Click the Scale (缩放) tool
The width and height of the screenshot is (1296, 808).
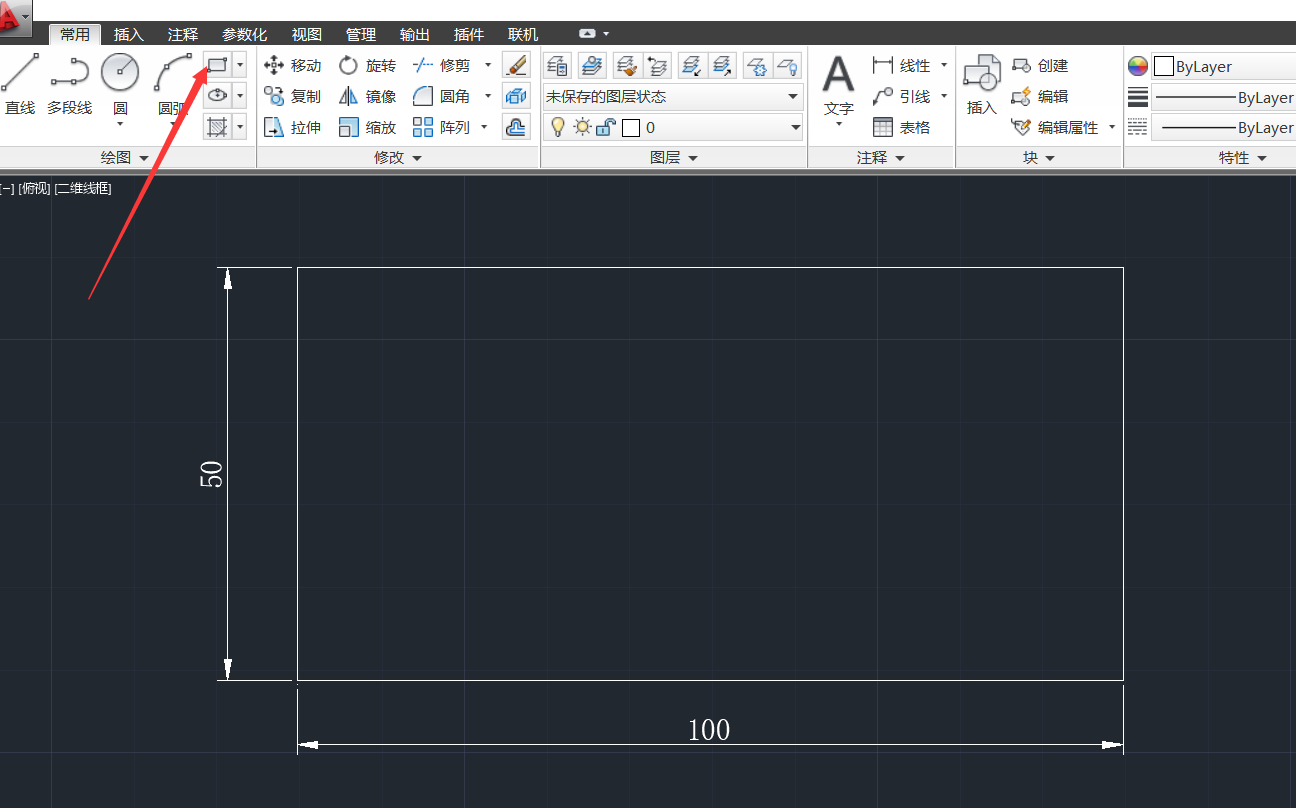click(367, 128)
